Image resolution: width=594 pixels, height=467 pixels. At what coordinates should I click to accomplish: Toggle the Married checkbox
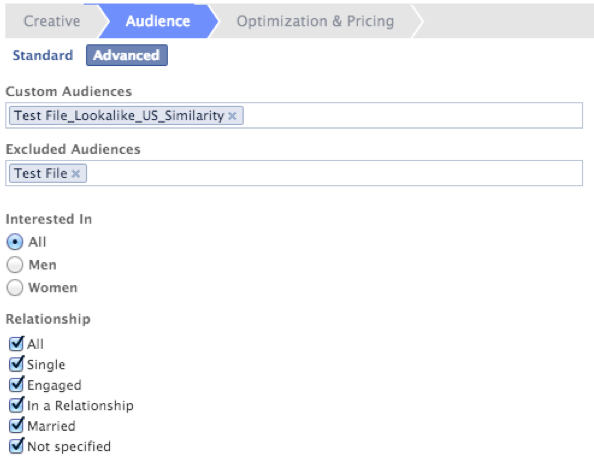pyautogui.click(x=16, y=425)
